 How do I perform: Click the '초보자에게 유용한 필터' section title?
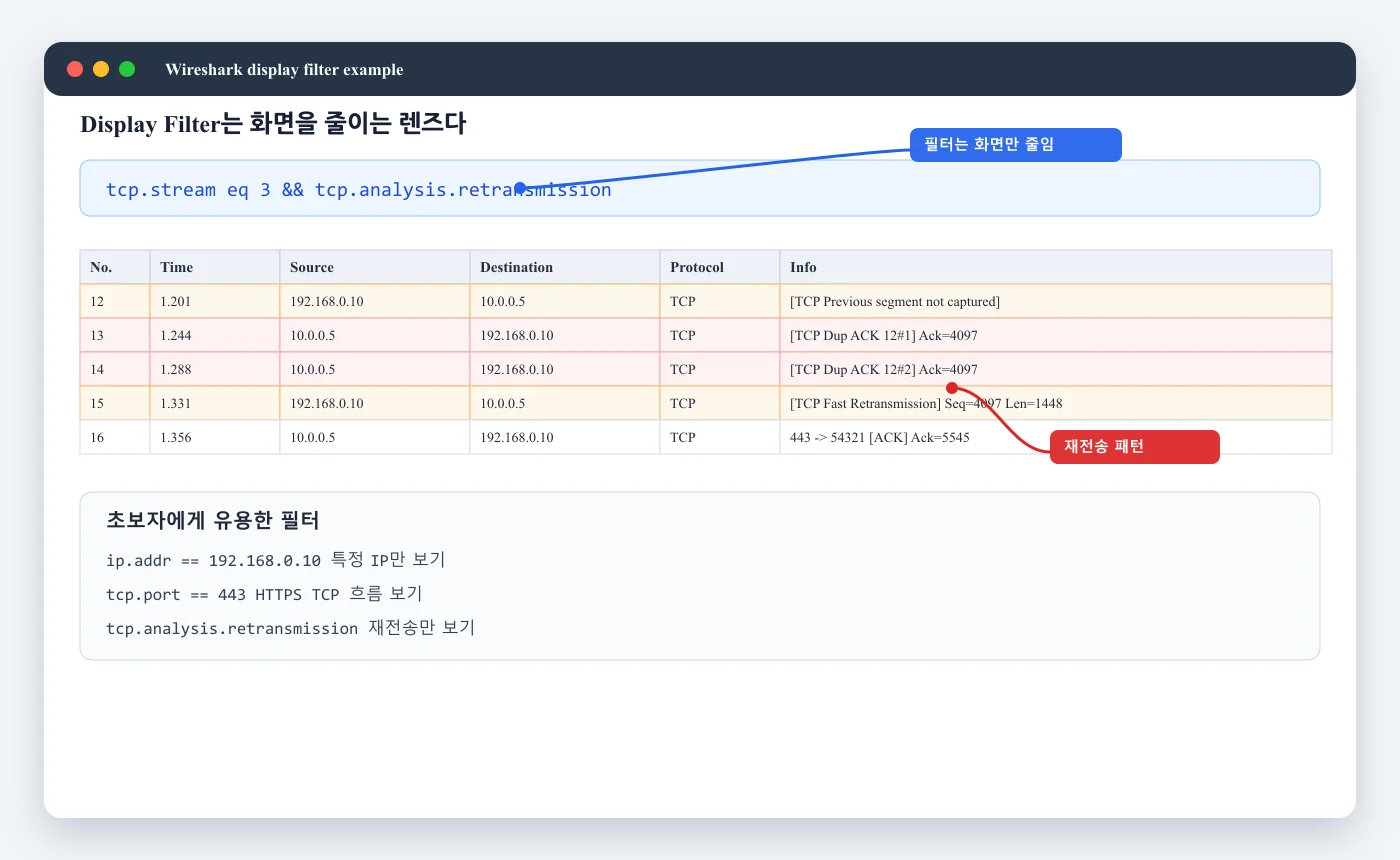click(x=213, y=521)
